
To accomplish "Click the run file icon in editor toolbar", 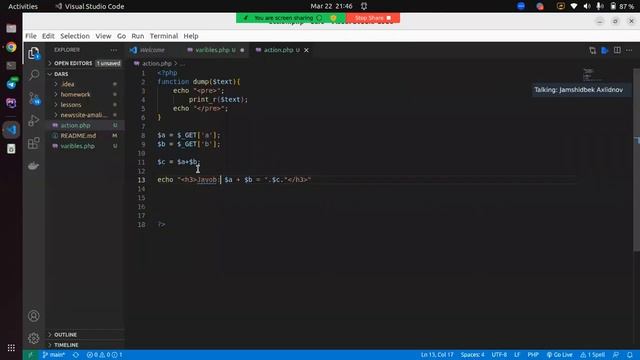I will 605,50.
